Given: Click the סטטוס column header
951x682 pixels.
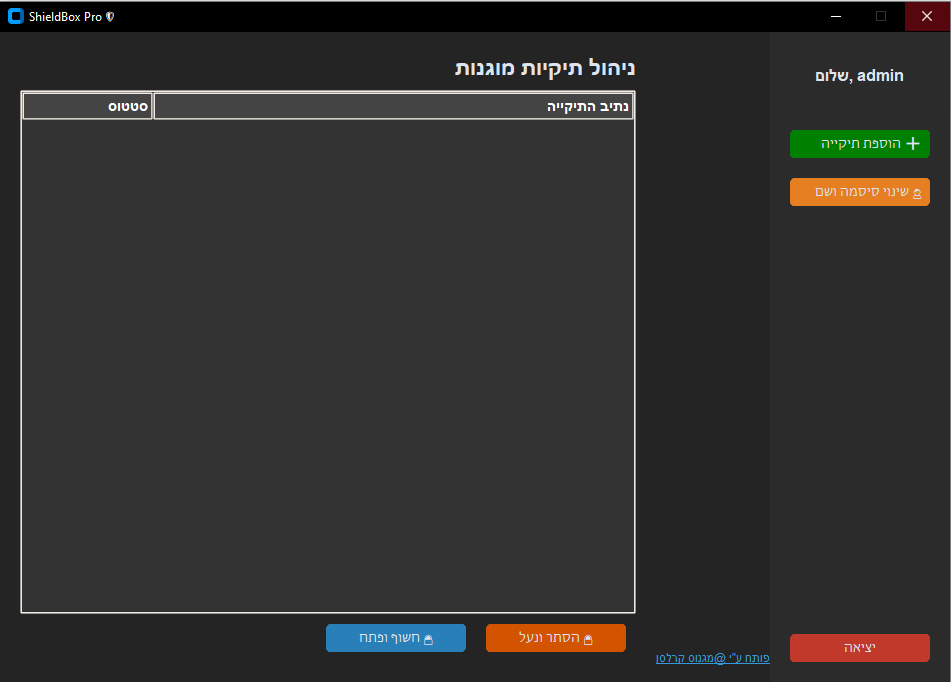Looking at the screenshot, I should [x=88, y=106].
